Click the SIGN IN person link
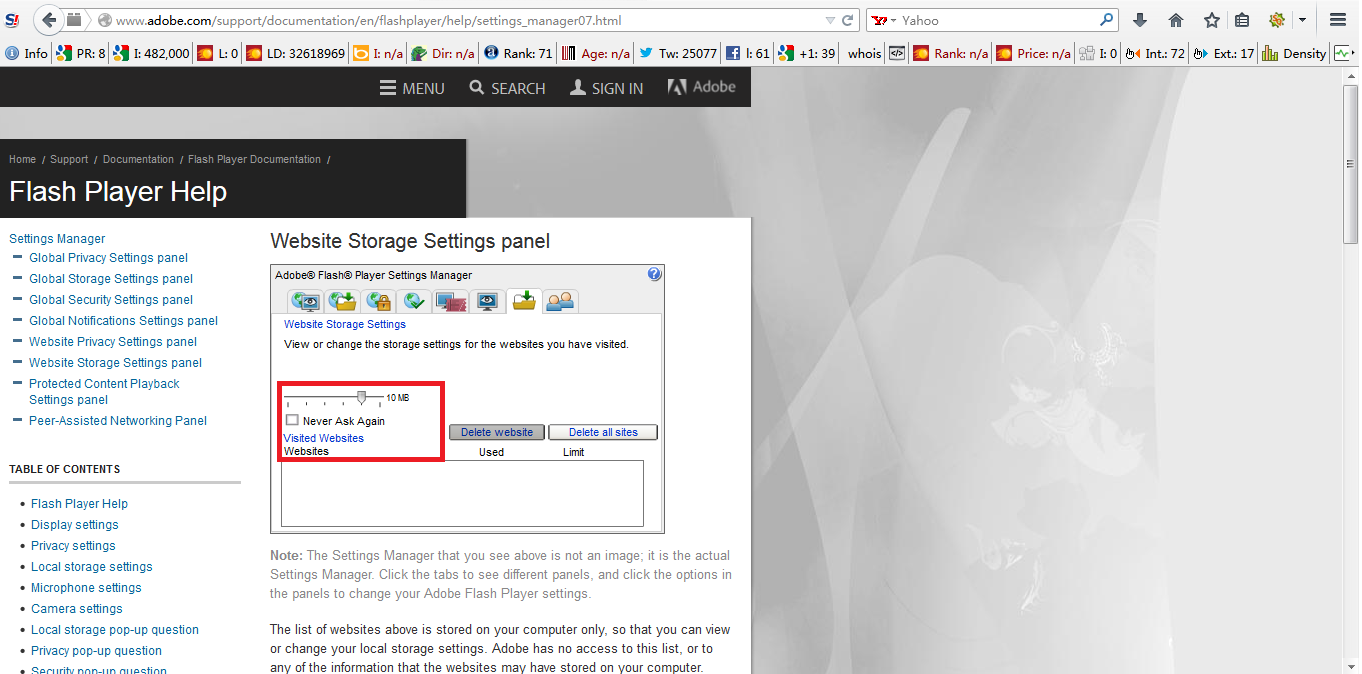 pos(606,88)
